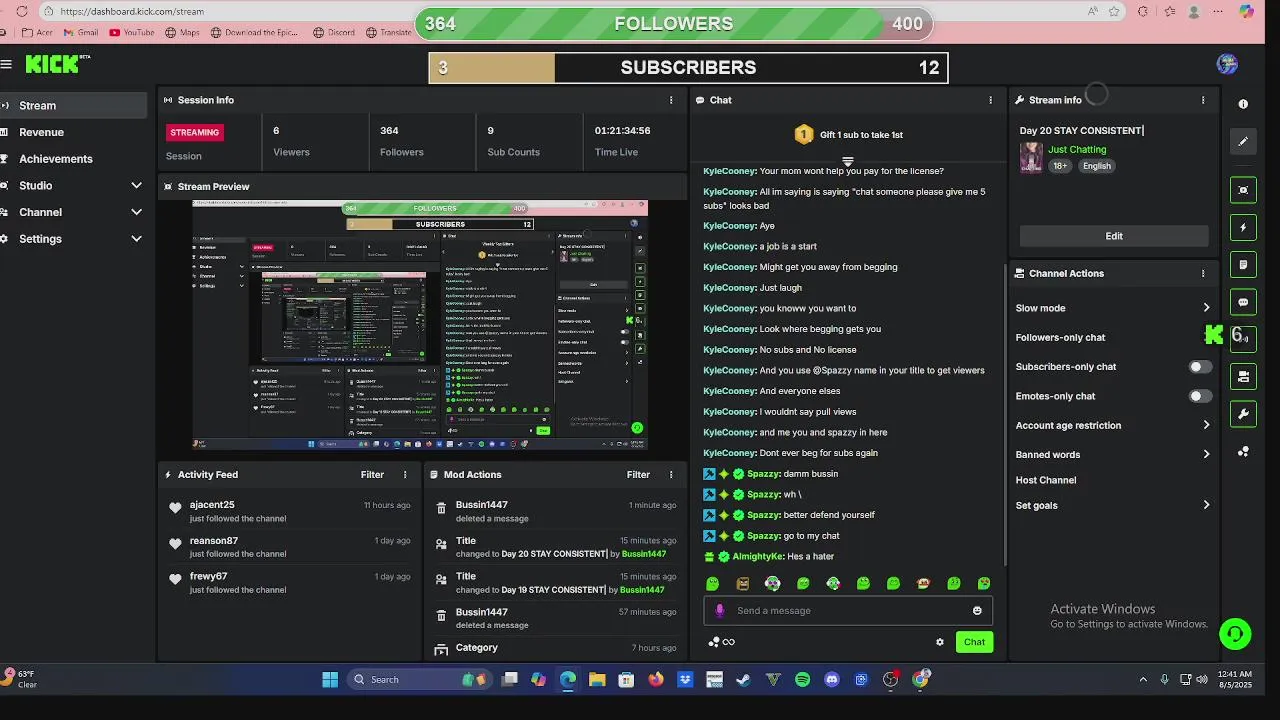Click the Stream Preview thumbnail
The image size is (1280, 720).
tap(420, 325)
